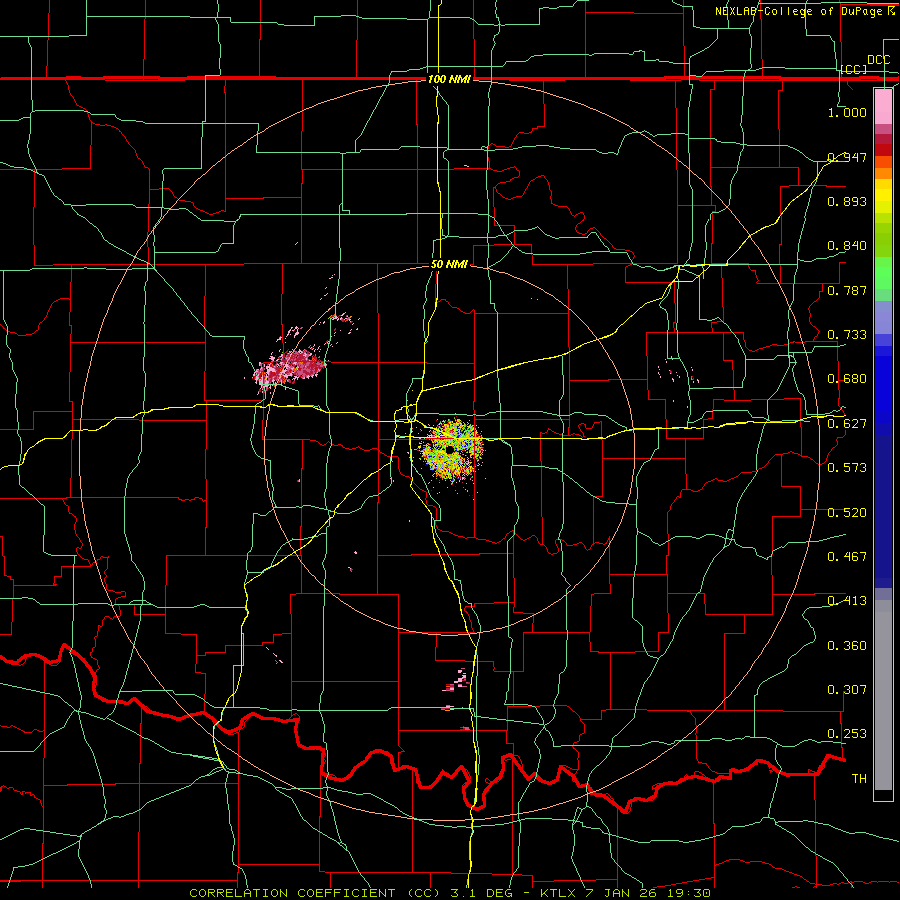This screenshot has height=900, width=900.
Task: Select the 0.573 legend value
Action: (847, 468)
